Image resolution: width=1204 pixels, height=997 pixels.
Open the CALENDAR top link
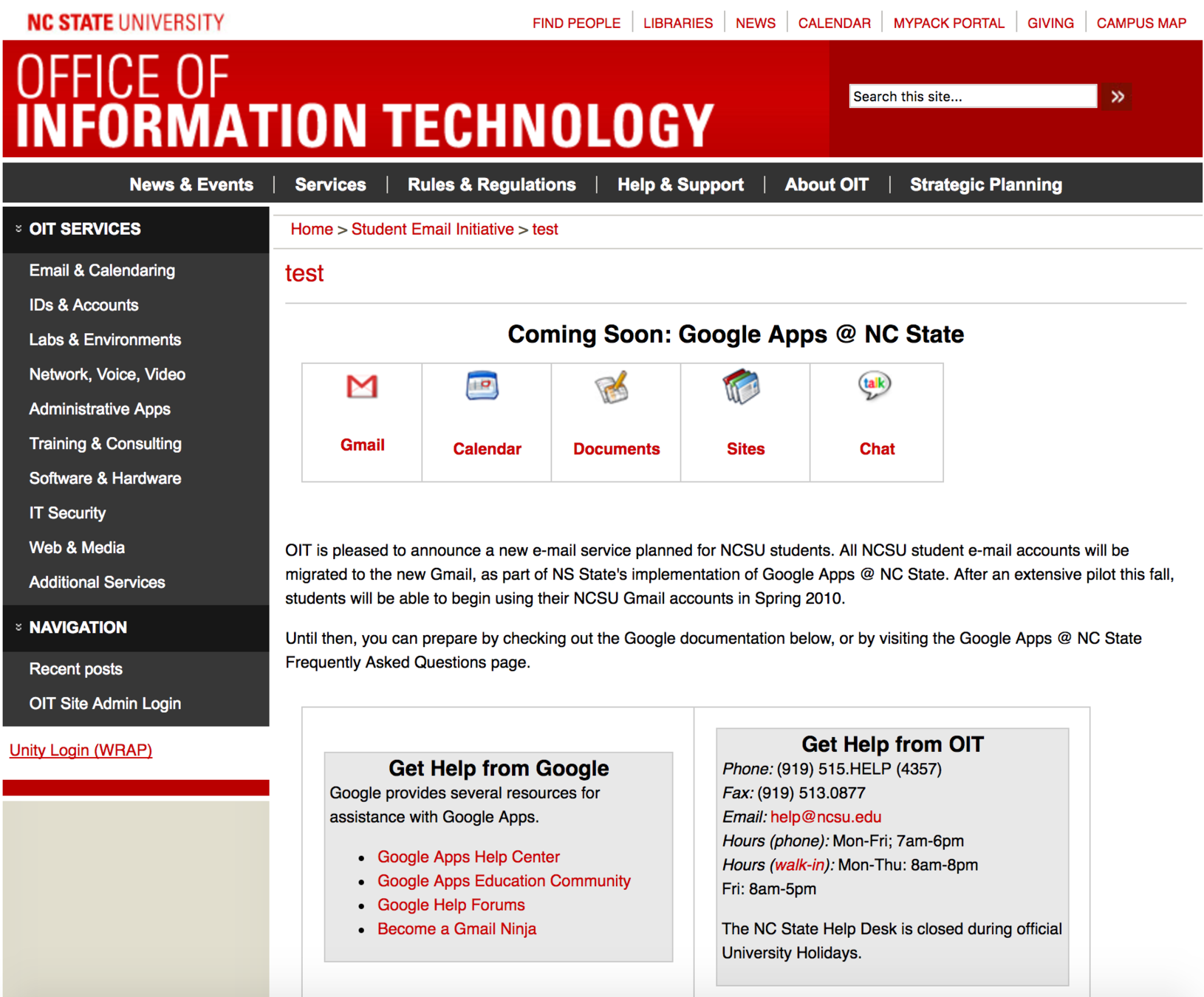835,23
